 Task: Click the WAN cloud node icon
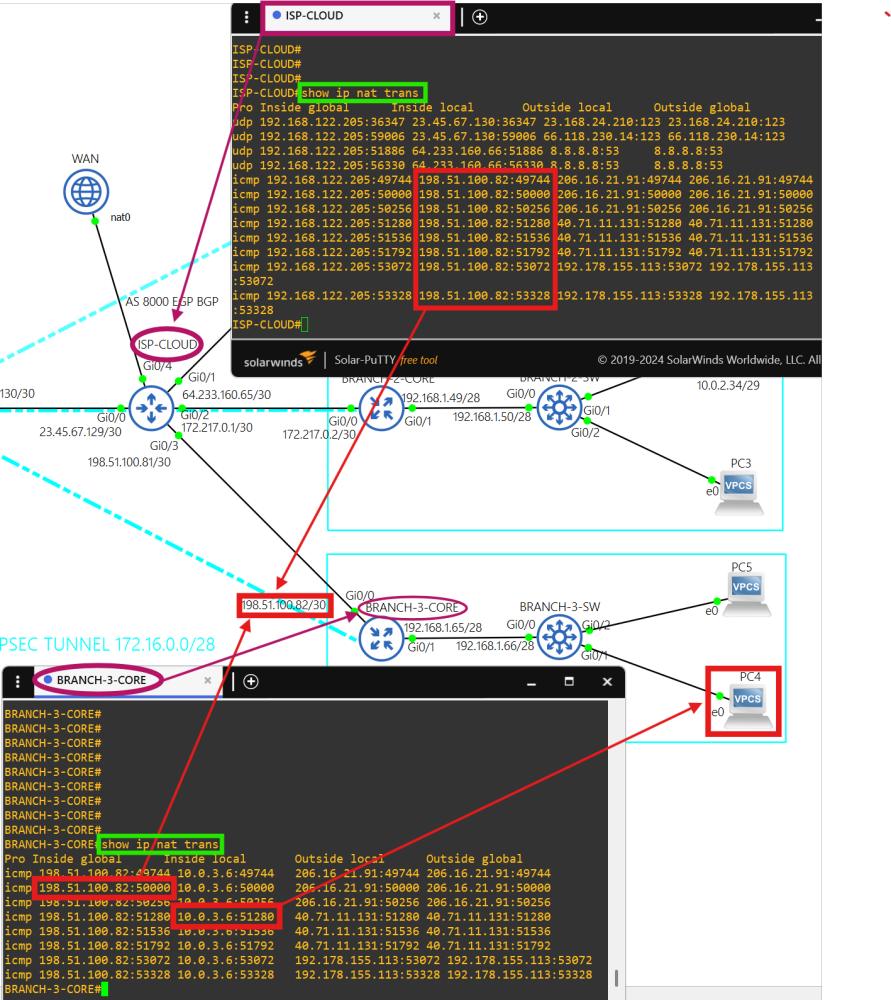(85, 191)
